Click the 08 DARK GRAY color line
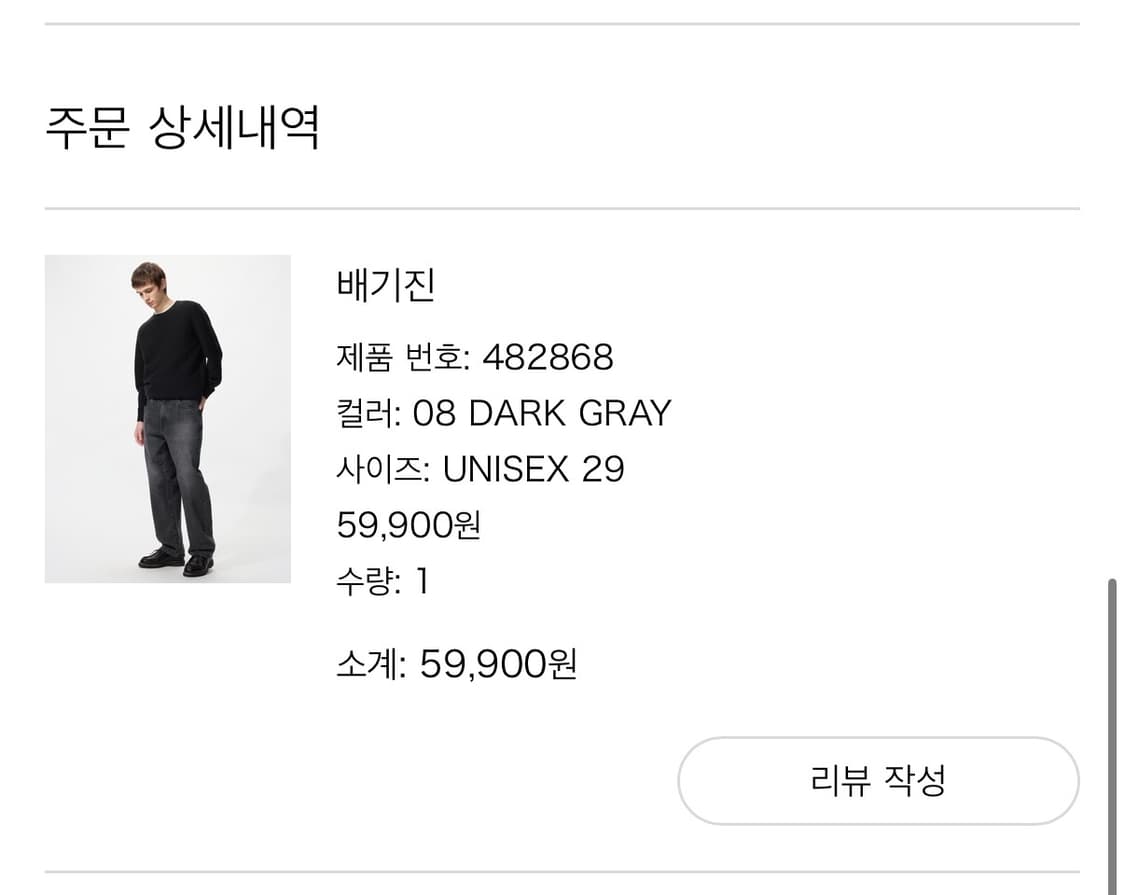 coord(504,413)
